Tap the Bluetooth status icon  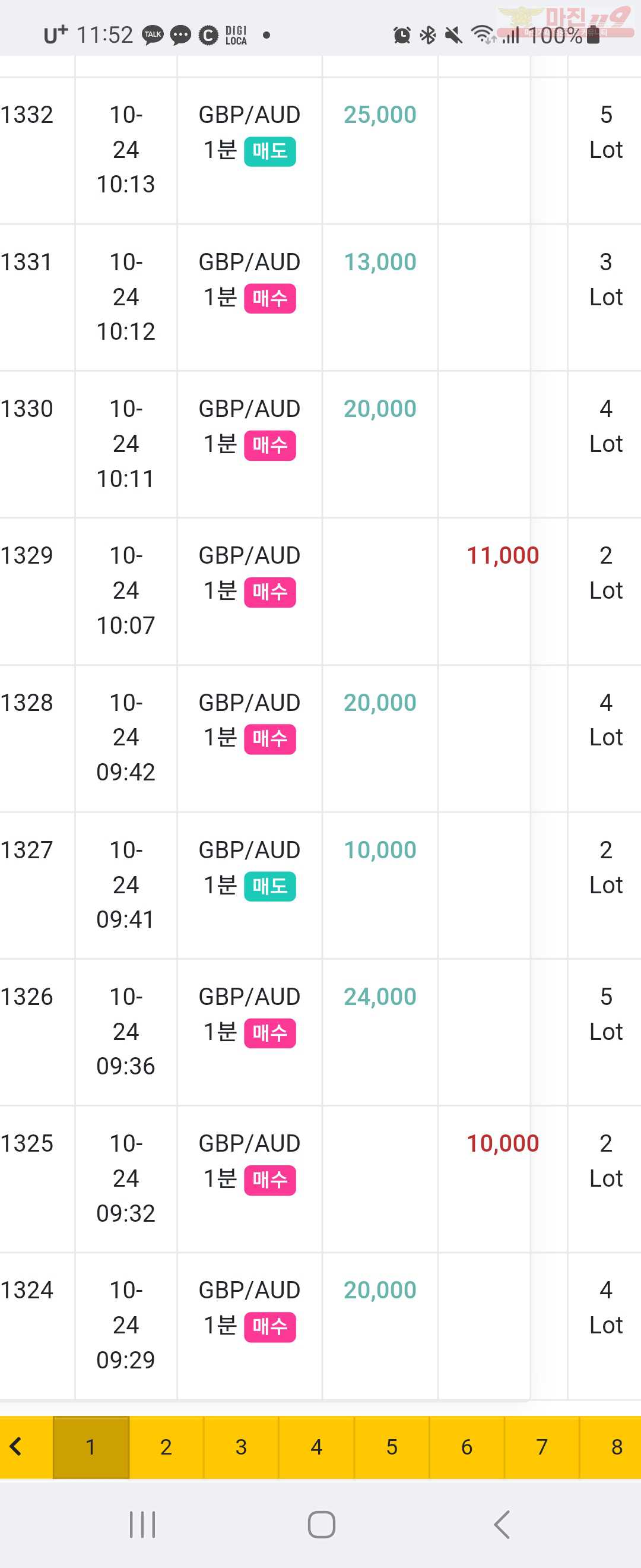(x=428, y=34)
